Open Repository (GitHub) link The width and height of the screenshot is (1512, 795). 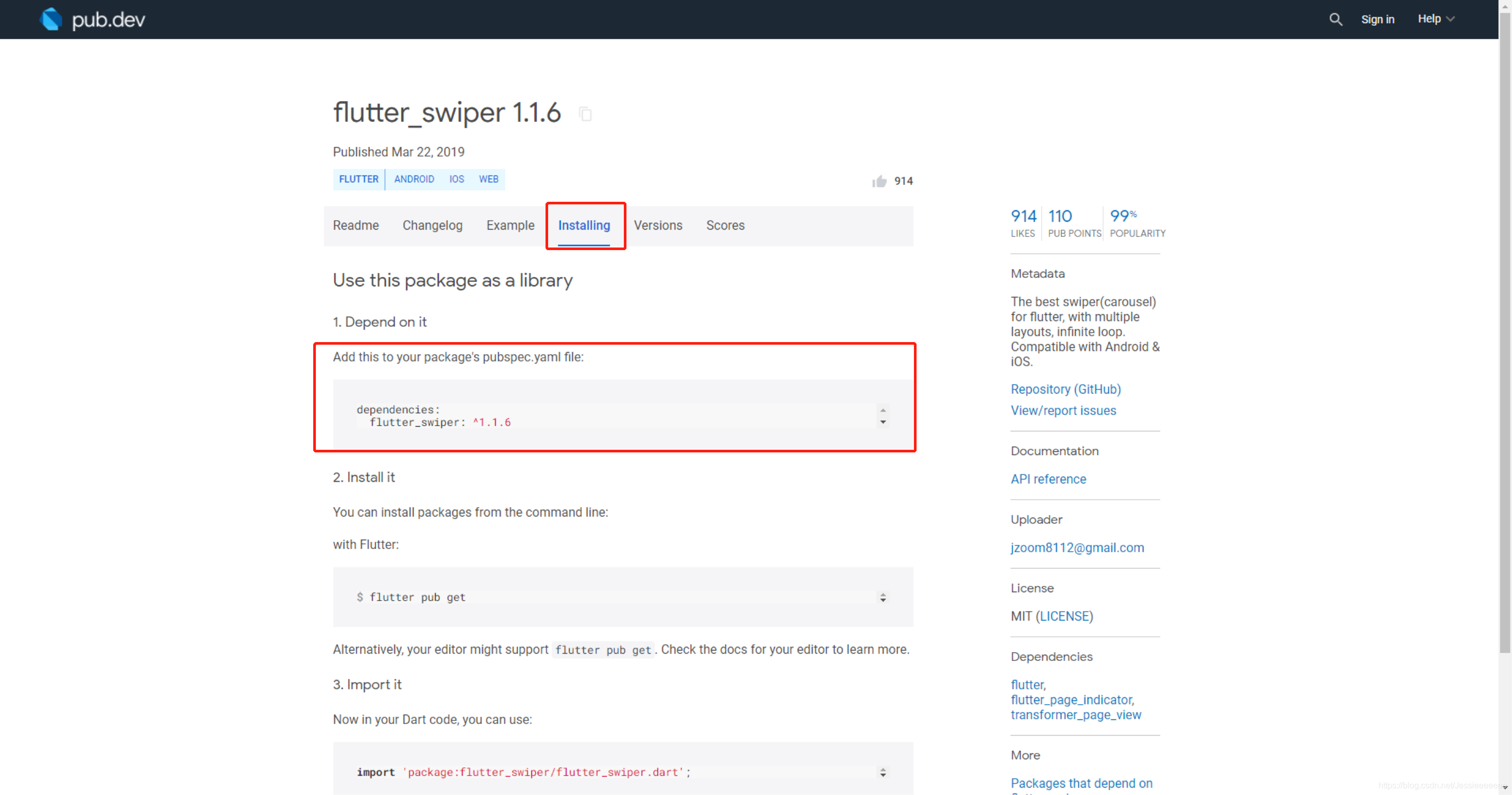pos(1065,389)
